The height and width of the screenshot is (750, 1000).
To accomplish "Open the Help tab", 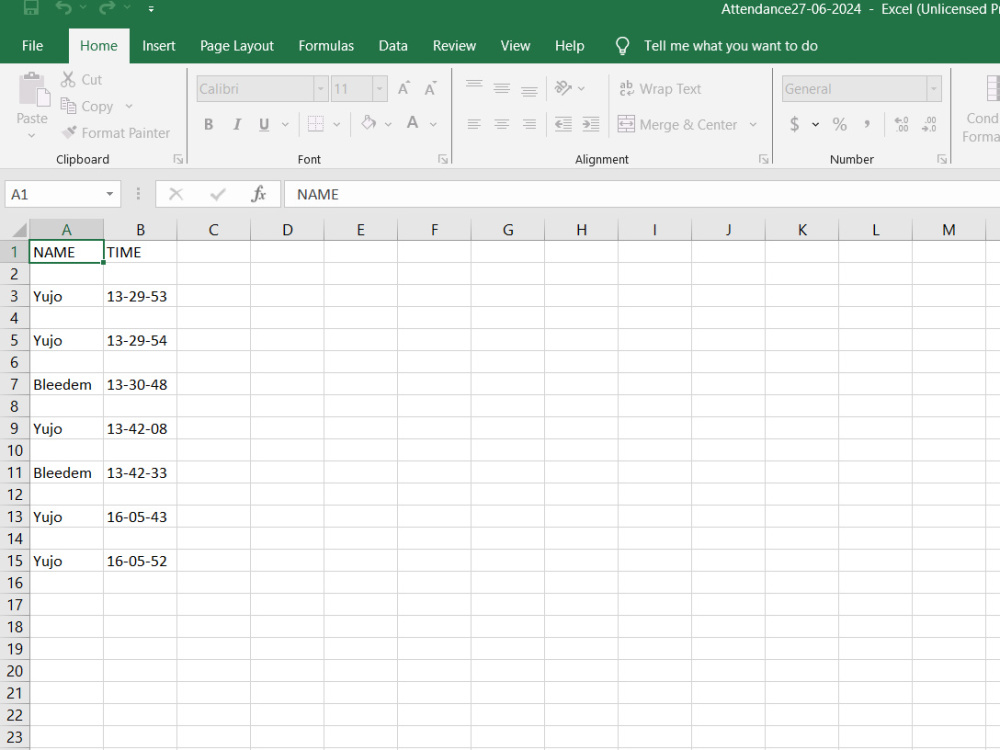I will coord(570,46).
